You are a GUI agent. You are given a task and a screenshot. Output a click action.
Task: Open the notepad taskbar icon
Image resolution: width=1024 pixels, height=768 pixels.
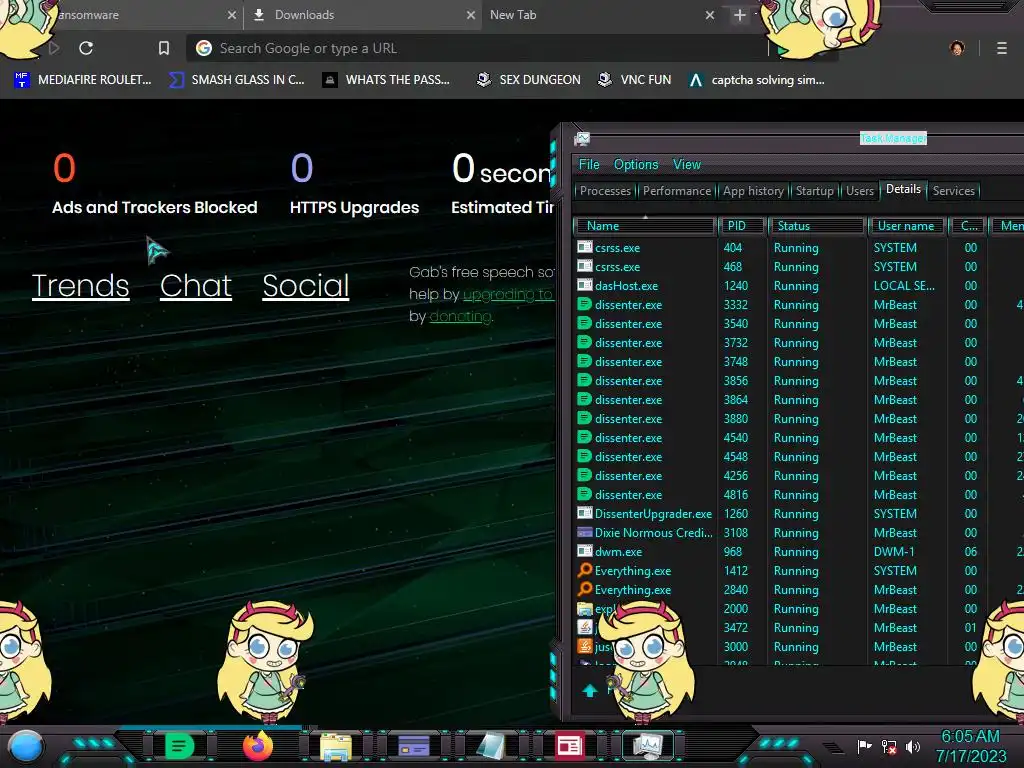(491, 746)
